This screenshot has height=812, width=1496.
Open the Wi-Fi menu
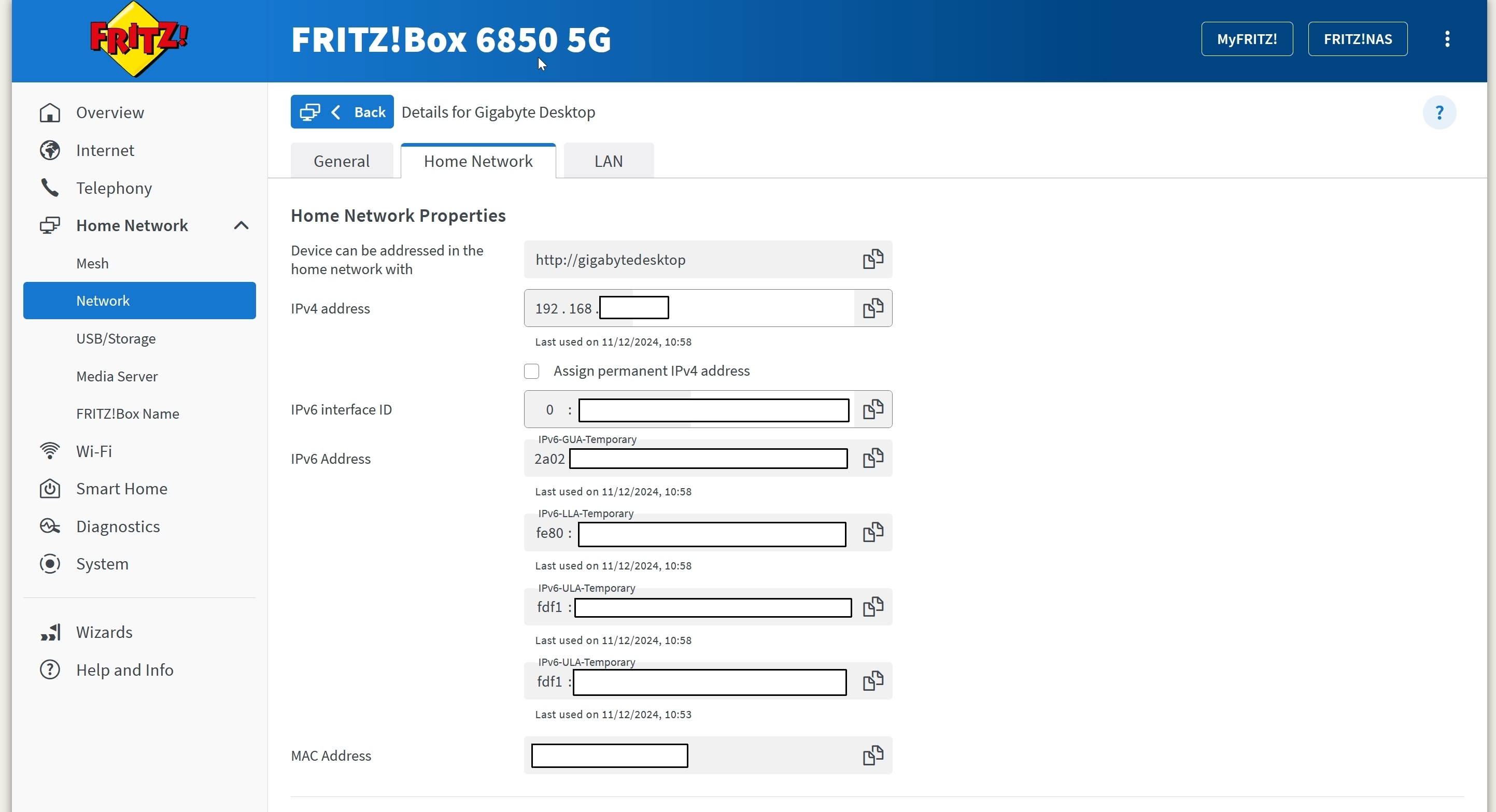tap(93, 451)
